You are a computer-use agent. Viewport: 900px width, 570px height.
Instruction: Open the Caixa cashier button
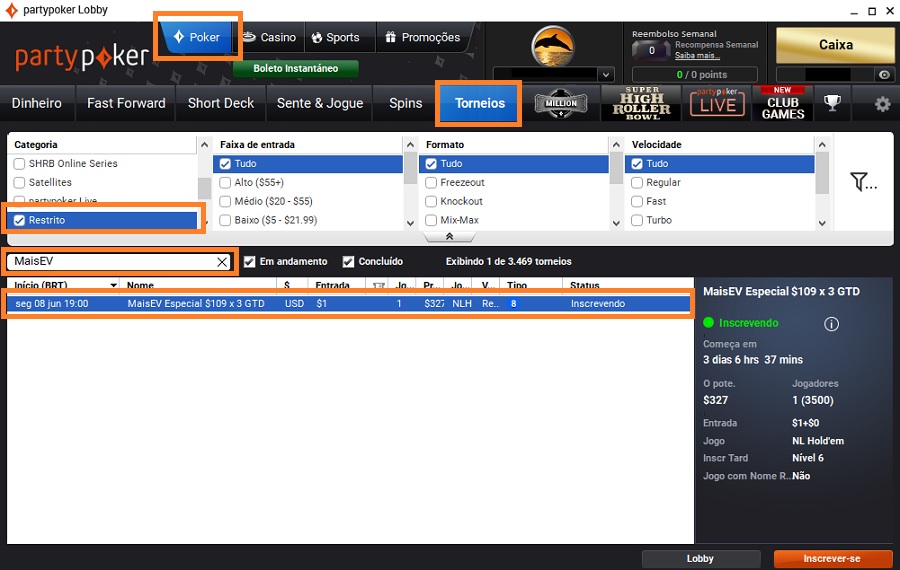(835, 45)
